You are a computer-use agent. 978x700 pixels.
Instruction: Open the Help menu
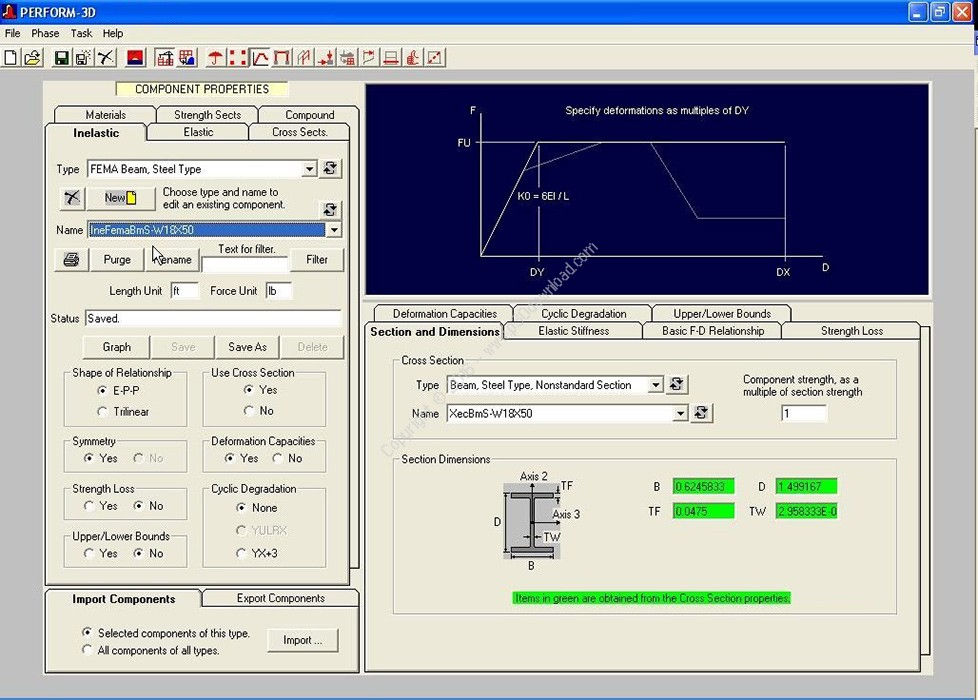pos(113,33)
